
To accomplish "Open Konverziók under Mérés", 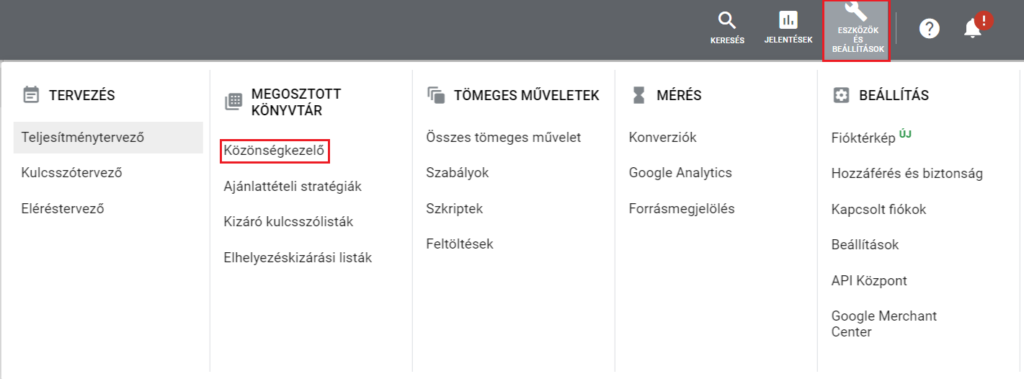I will click(x=663, y=138).
